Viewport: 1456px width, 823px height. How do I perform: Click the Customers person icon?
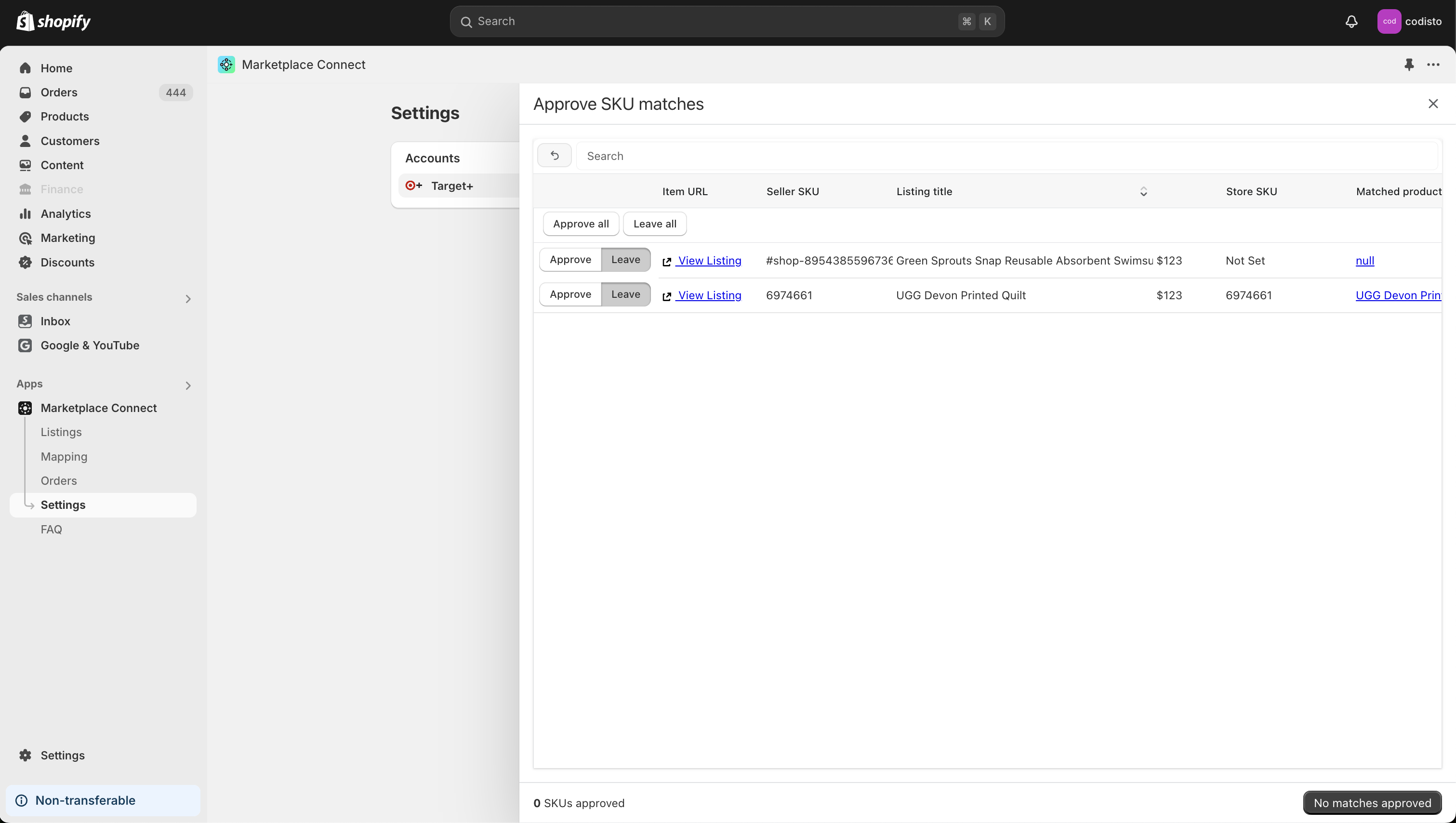[x=25, y=141]
